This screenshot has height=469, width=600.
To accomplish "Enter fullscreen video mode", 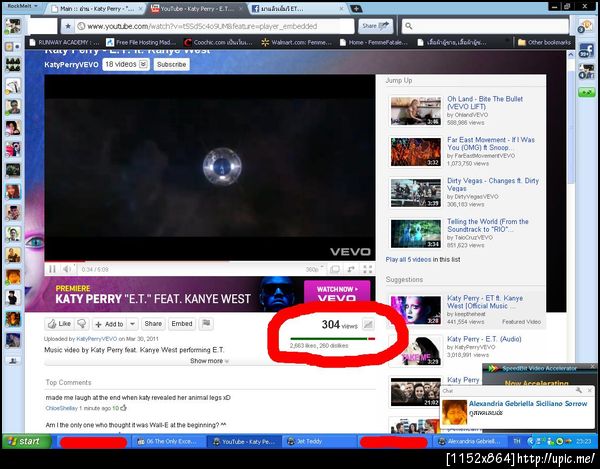I will (367, 269).
